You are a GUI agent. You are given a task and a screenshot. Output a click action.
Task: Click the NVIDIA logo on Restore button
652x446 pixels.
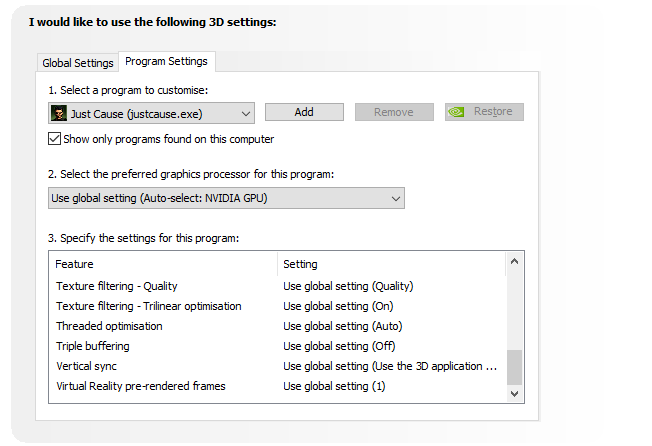pos(456,113)
